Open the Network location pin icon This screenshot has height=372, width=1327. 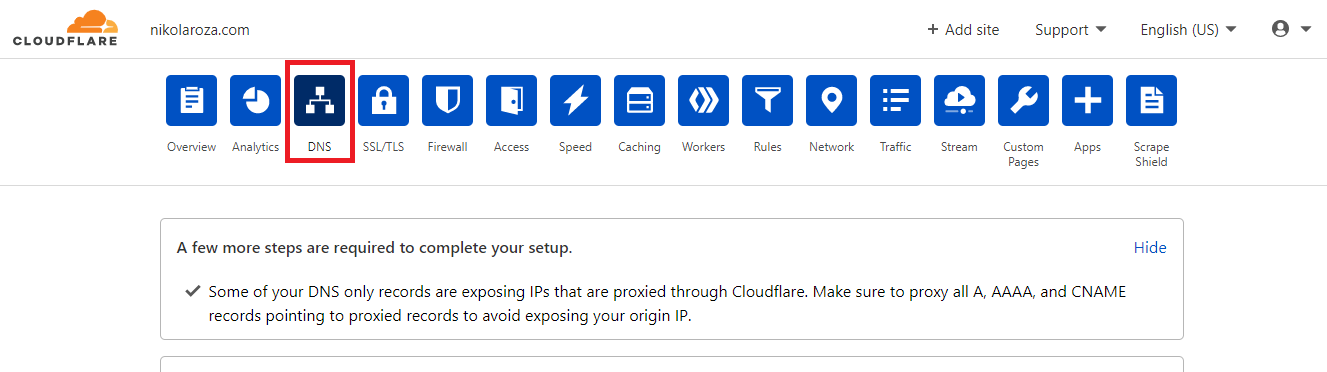[831, 100]
